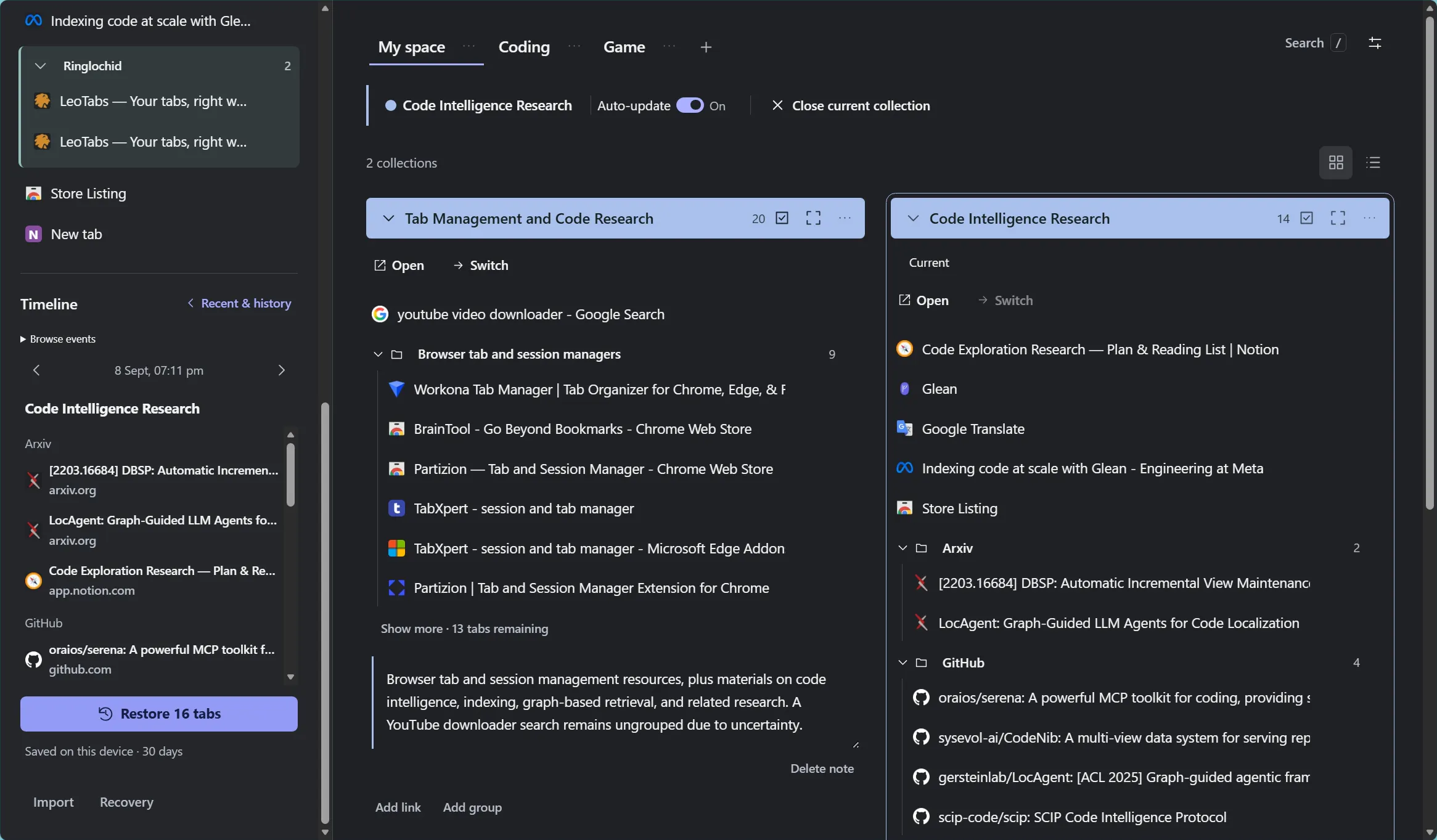
Task: Open the Game space options dots
Action: 669,46
